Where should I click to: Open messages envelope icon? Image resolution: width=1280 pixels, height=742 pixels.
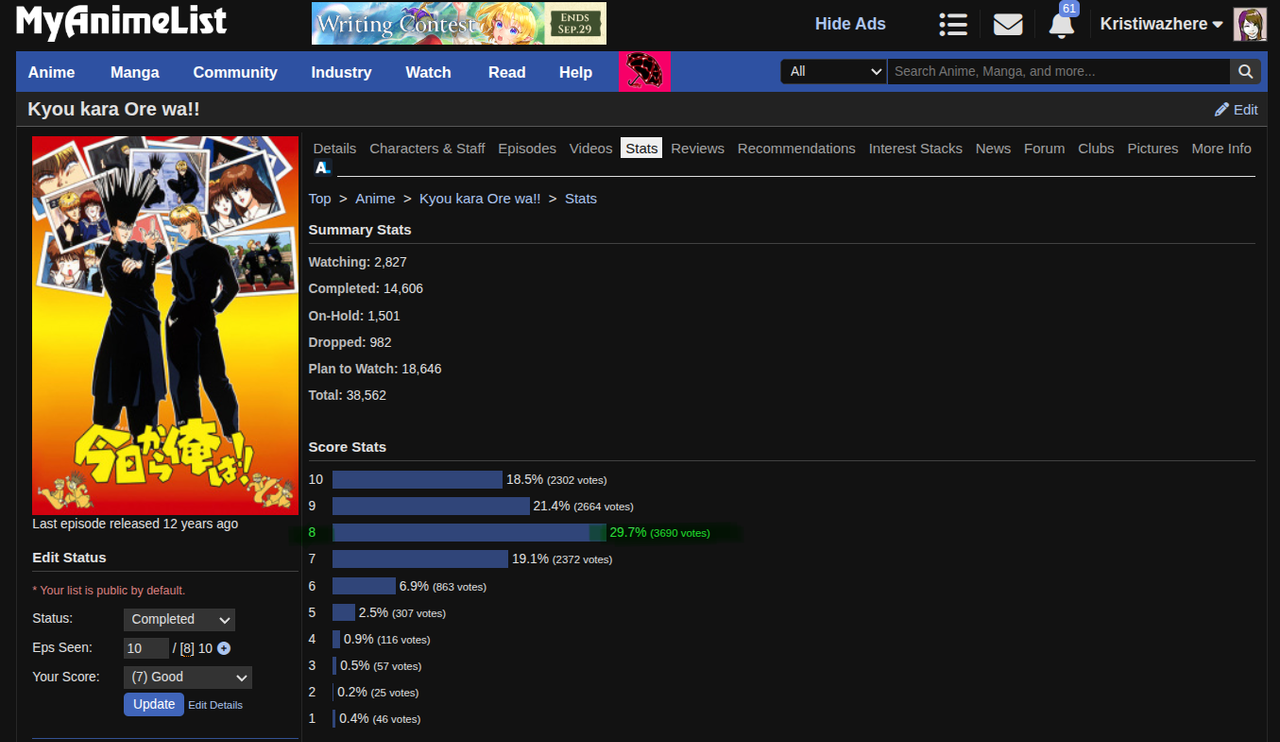click(x=1008, y=24)
